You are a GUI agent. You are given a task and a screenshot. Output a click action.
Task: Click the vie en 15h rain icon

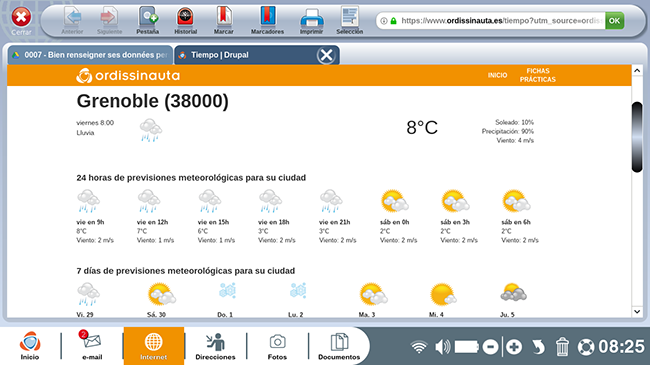[x=210, y=201]
